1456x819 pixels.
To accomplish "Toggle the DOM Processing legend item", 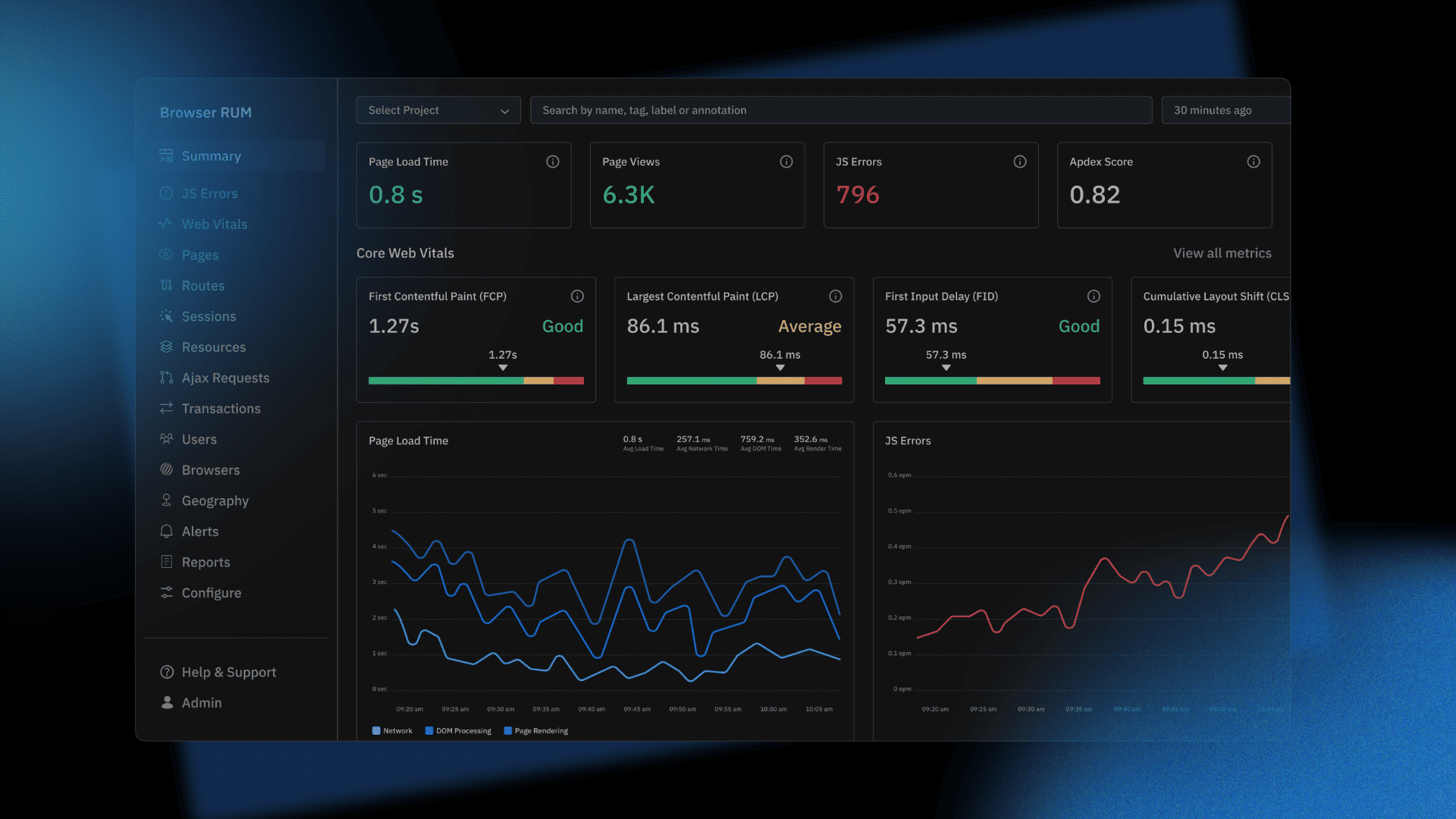I will 458,730.
